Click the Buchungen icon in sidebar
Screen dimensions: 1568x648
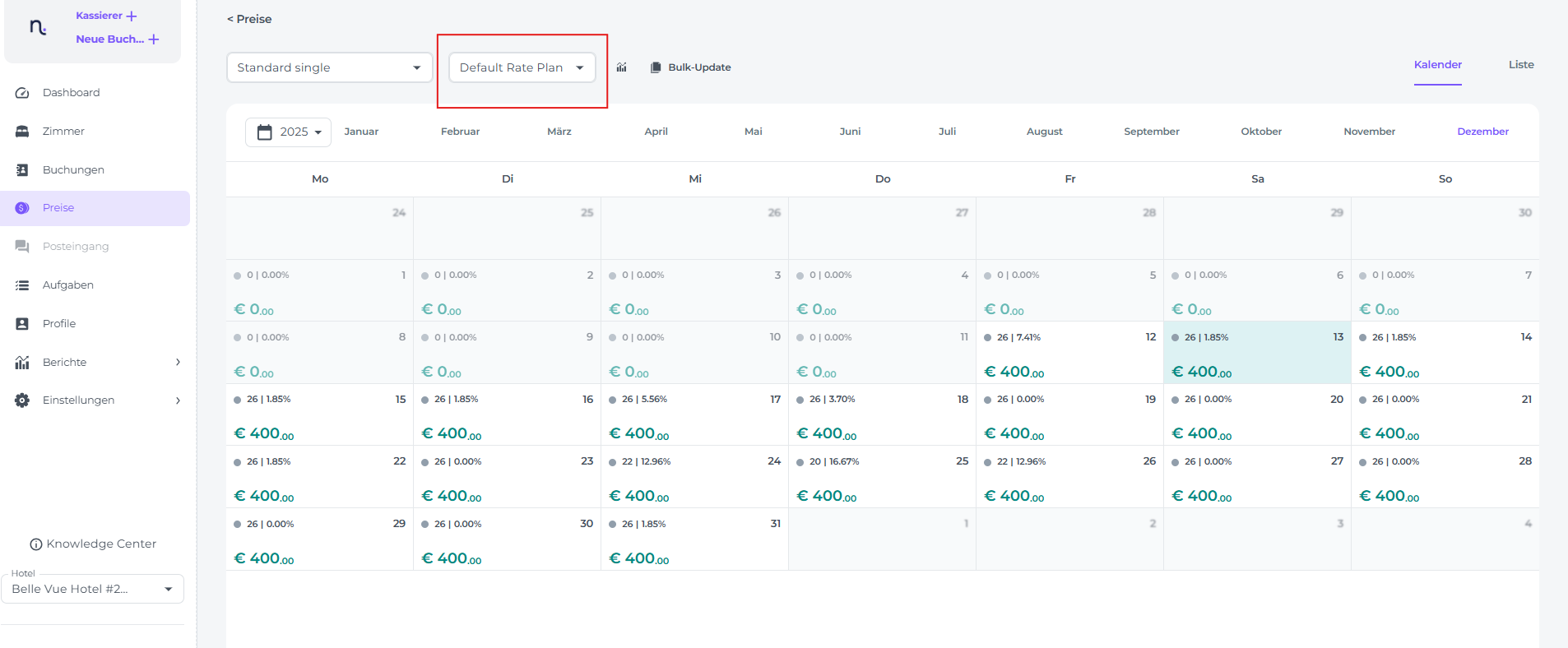point(22,170)
